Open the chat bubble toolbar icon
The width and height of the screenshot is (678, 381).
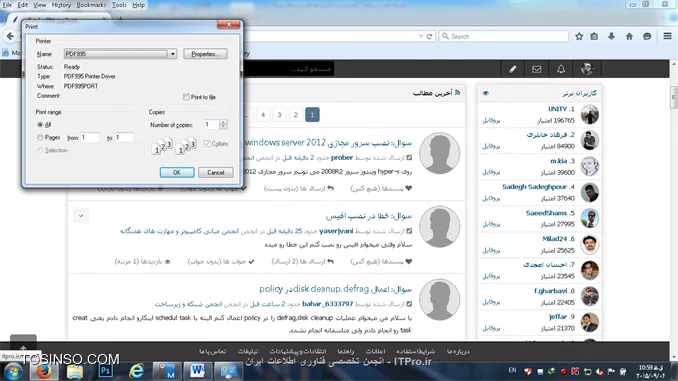(647, 36)
